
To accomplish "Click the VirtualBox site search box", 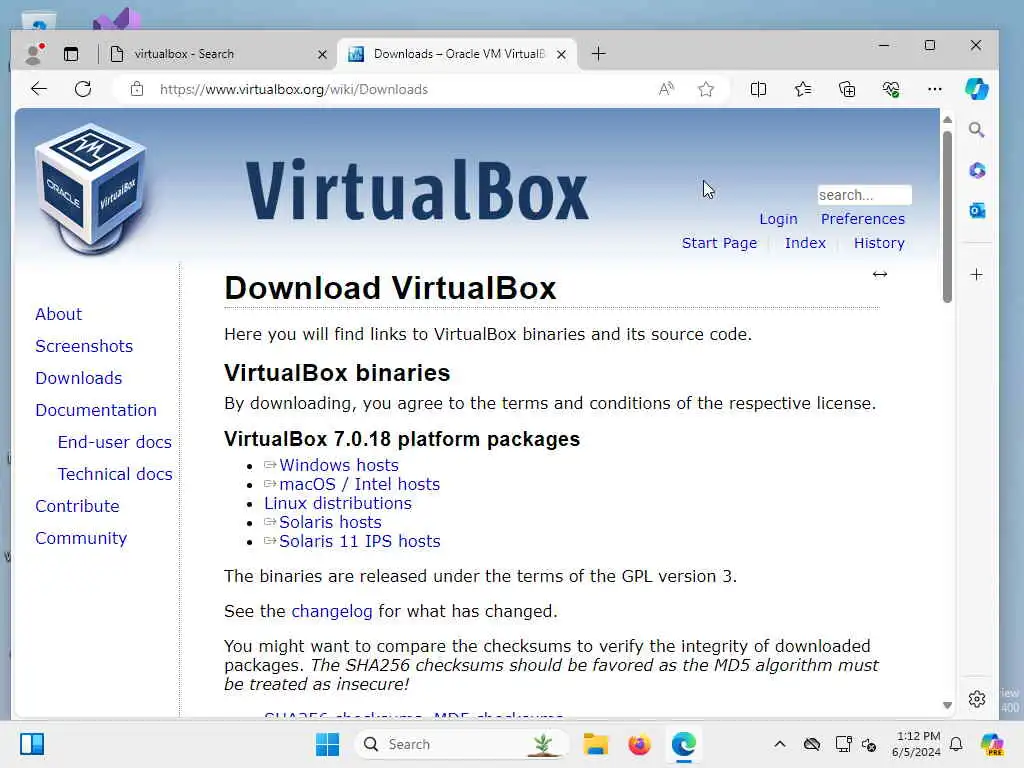I will pyautogui.click(x=864, y=195).
